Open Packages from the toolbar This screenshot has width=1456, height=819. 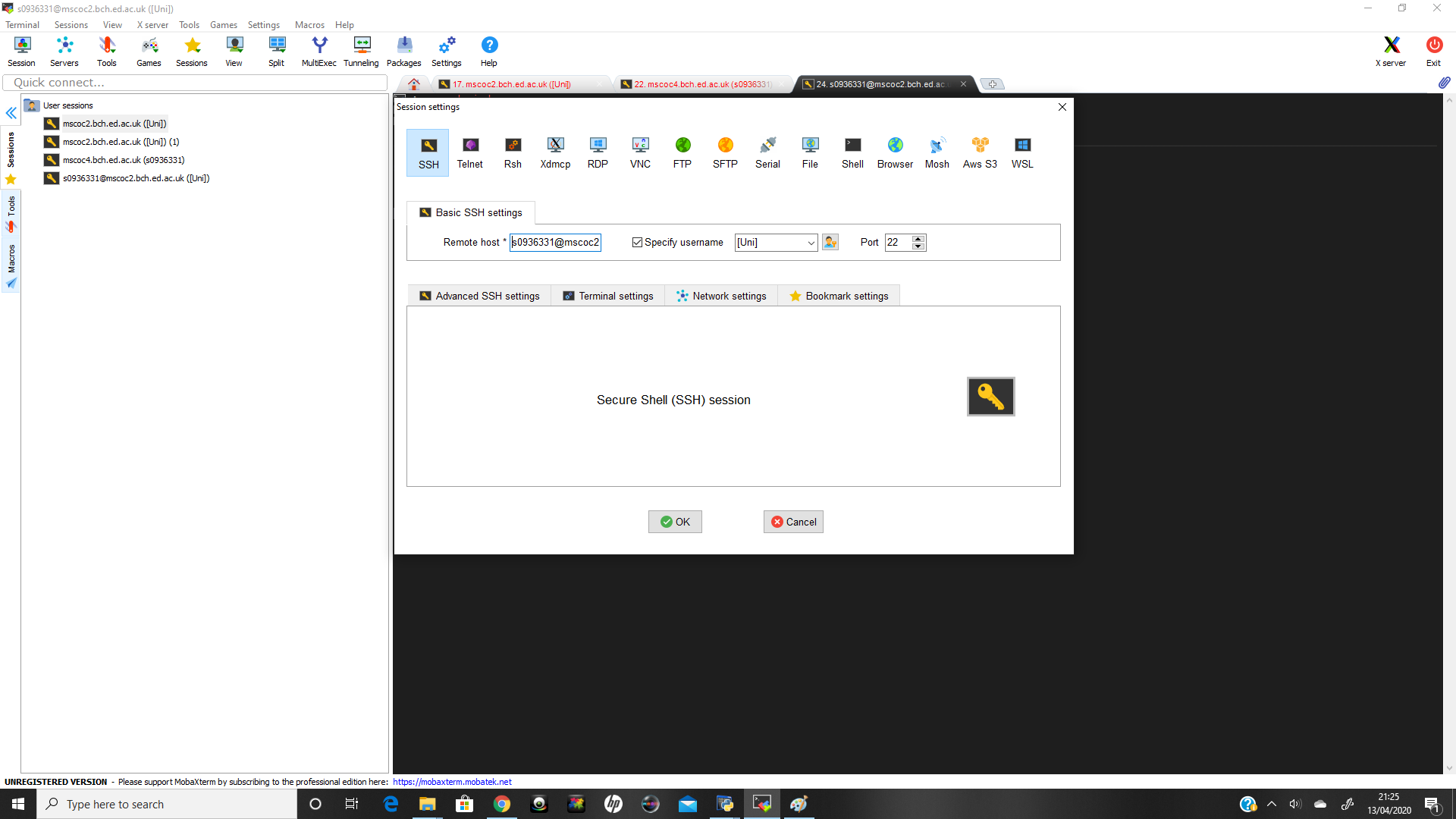coord(404,52)
